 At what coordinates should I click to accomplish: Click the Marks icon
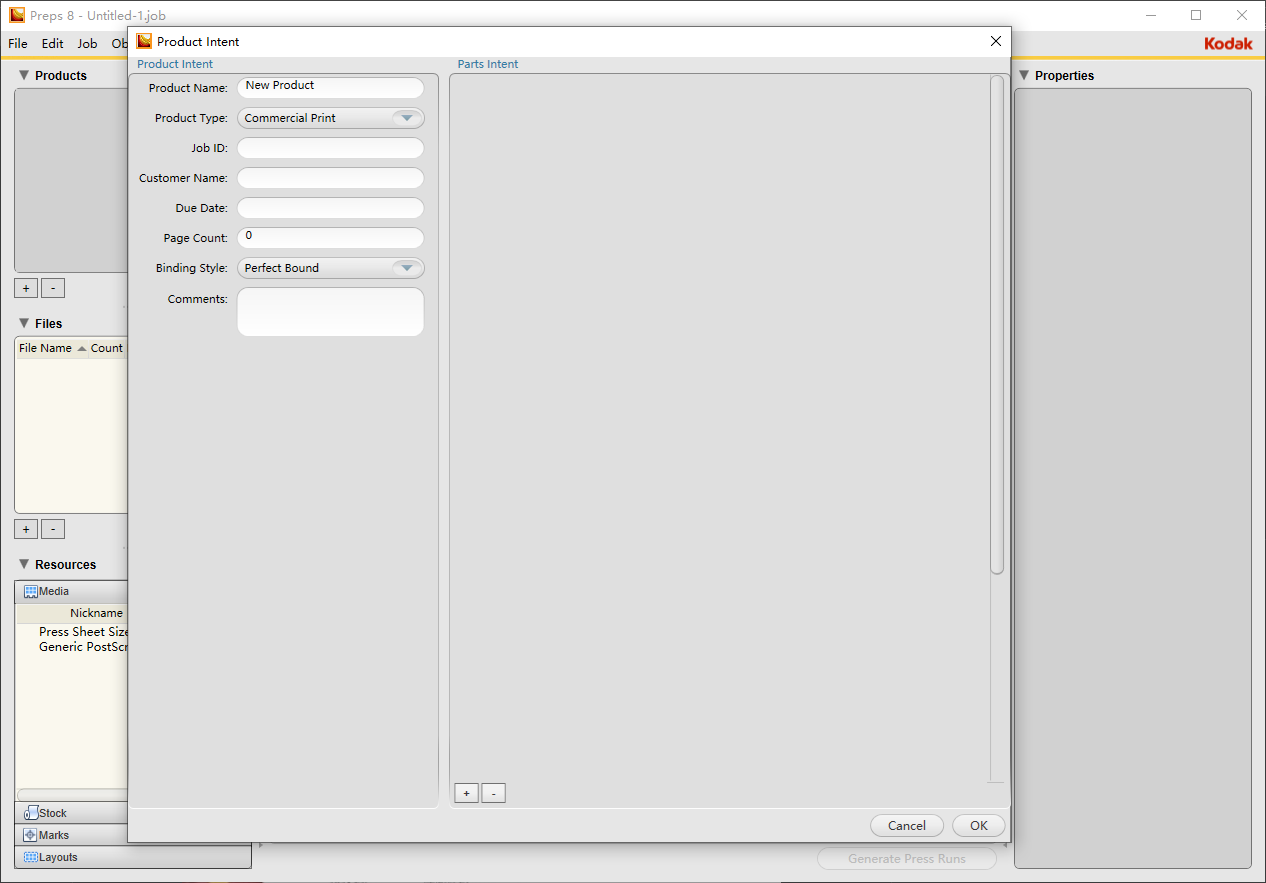pos(31,835)
